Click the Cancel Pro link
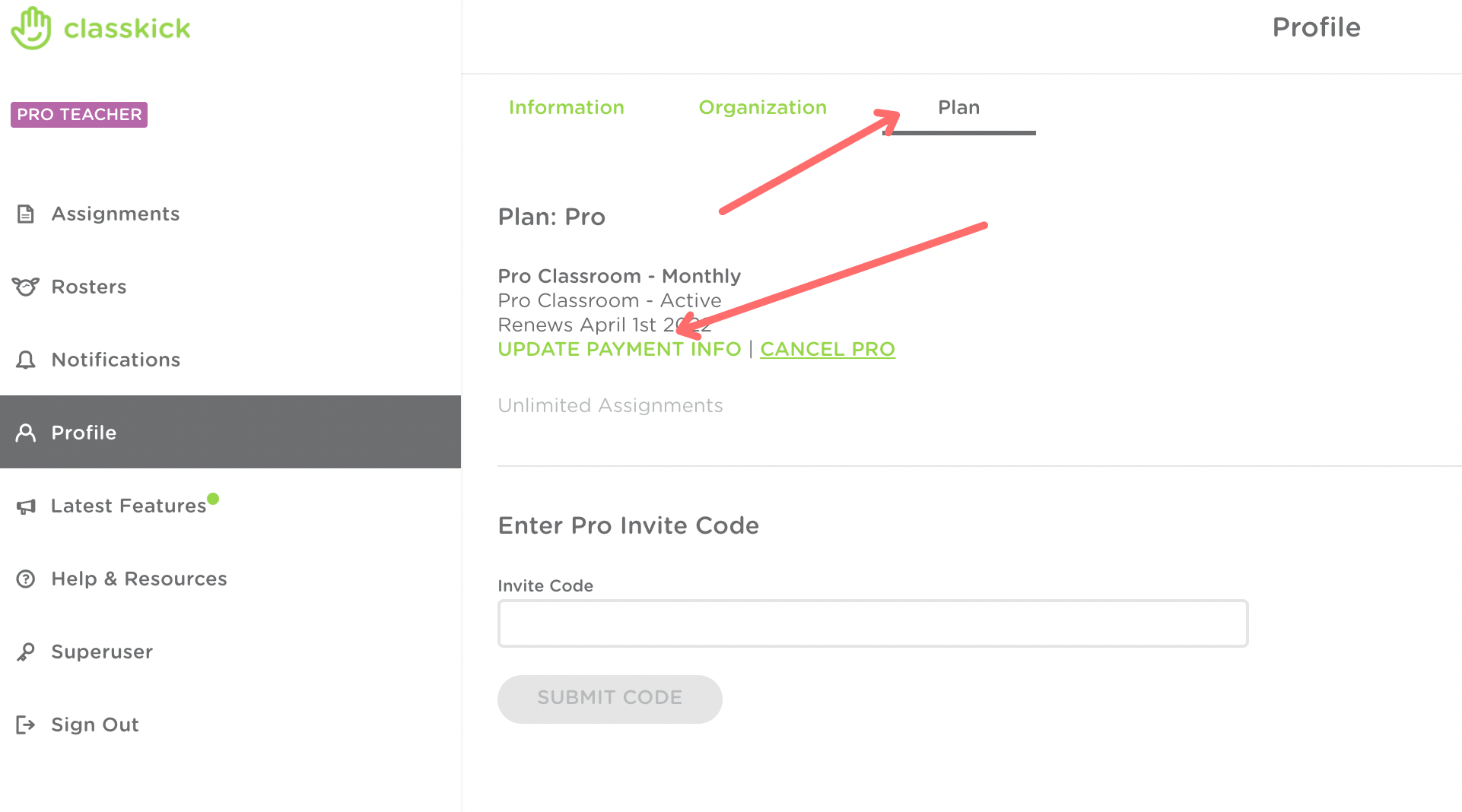This screenshot has height=812, width=1462. click(828, 349)
